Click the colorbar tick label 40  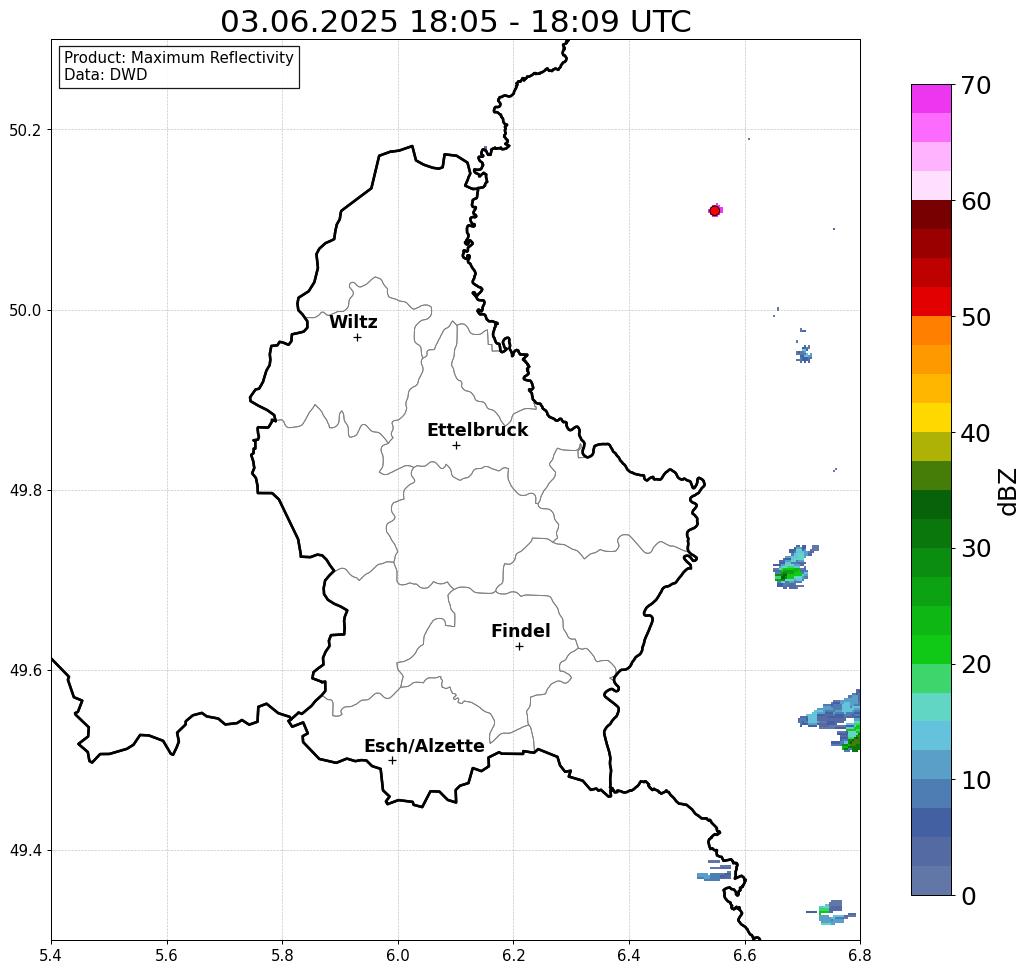point(976,433)
